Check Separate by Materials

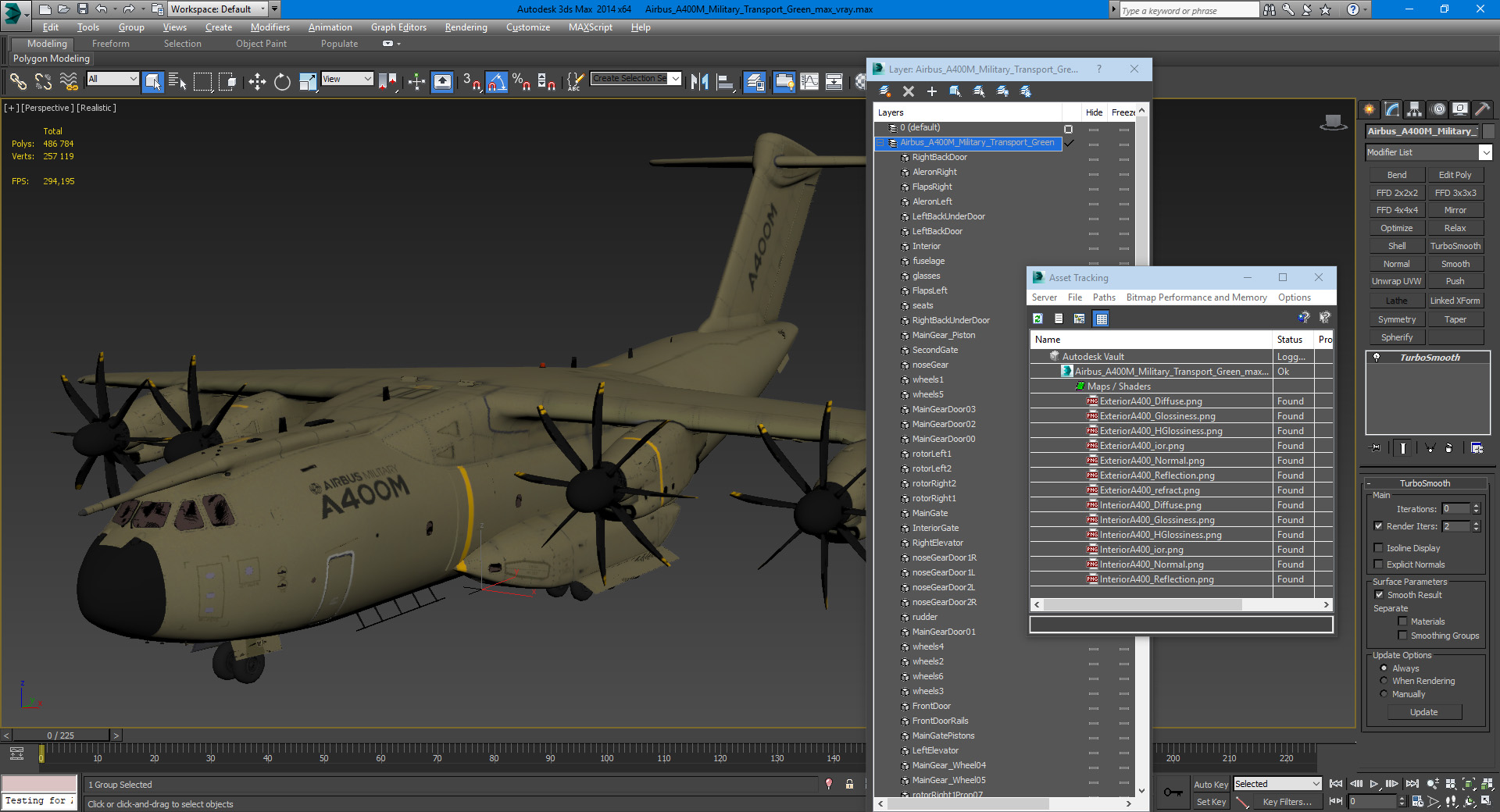(1403, 621)
